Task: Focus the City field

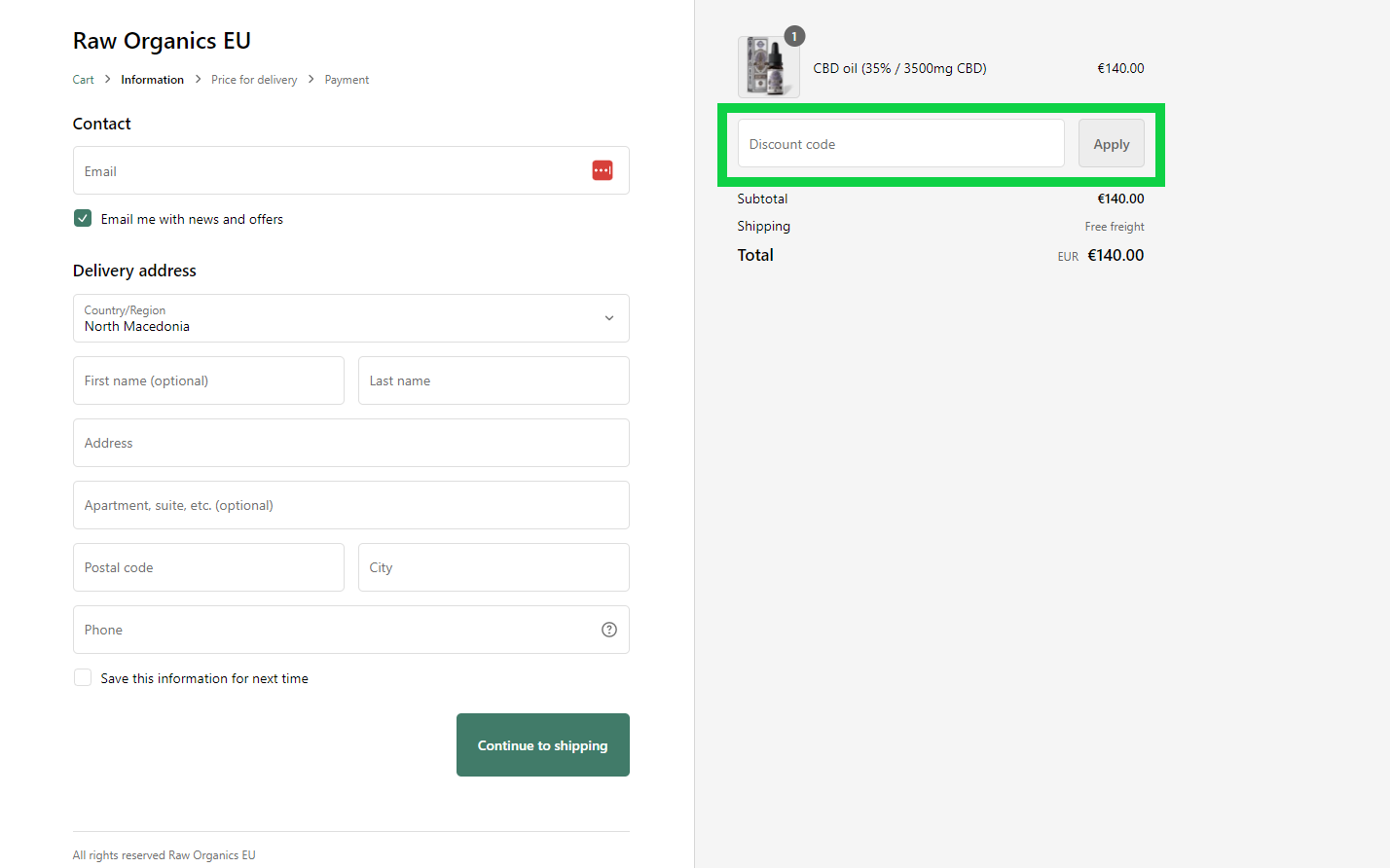Action: (x=494, y=567)
